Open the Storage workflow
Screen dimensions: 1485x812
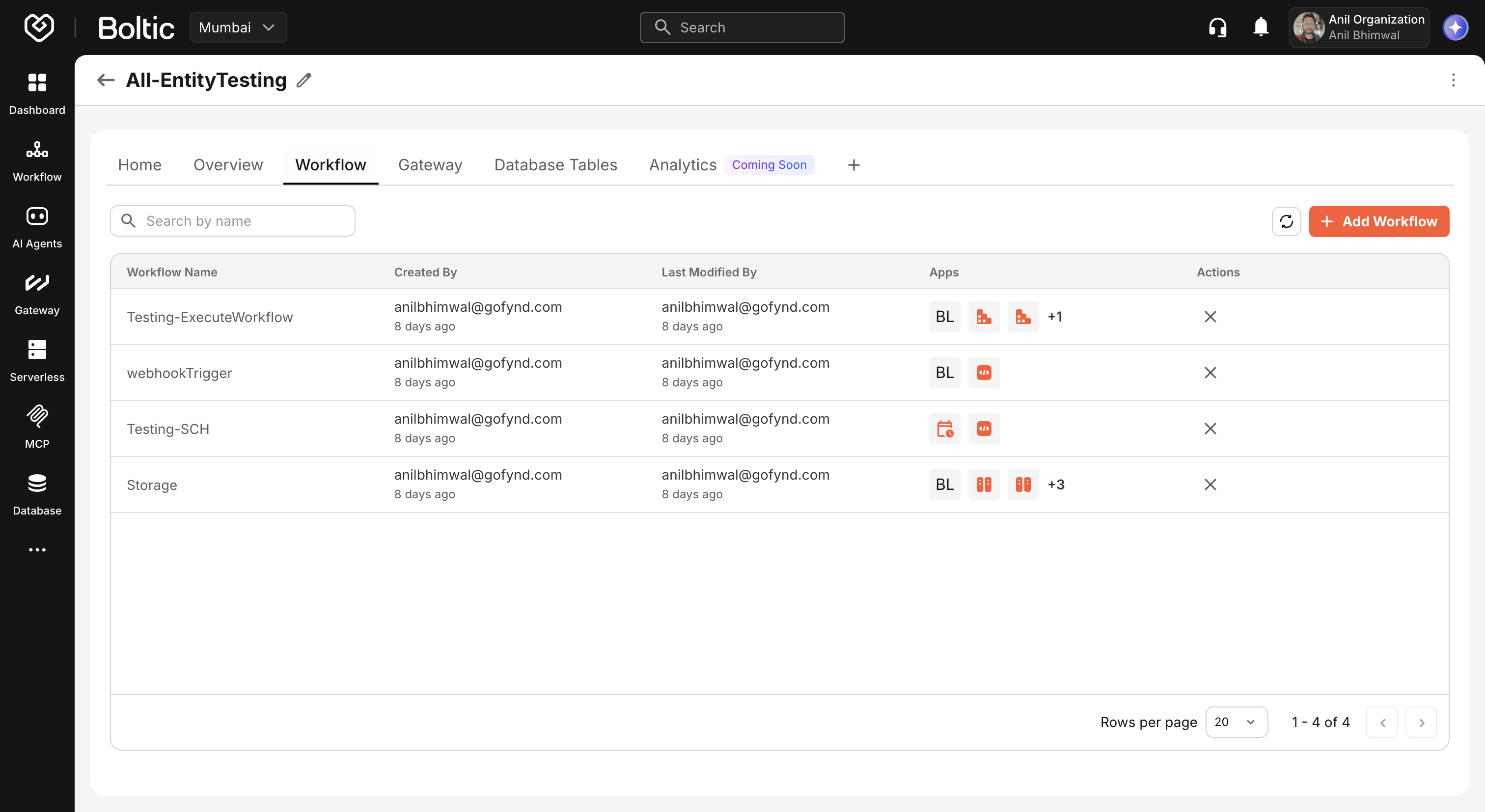coord(152,485)
